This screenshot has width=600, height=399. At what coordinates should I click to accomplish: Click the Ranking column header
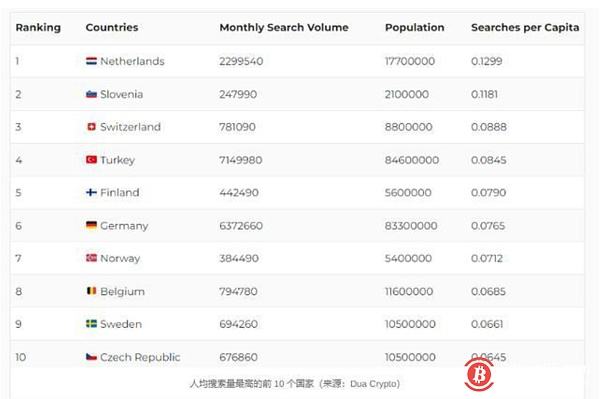(38, 28)
